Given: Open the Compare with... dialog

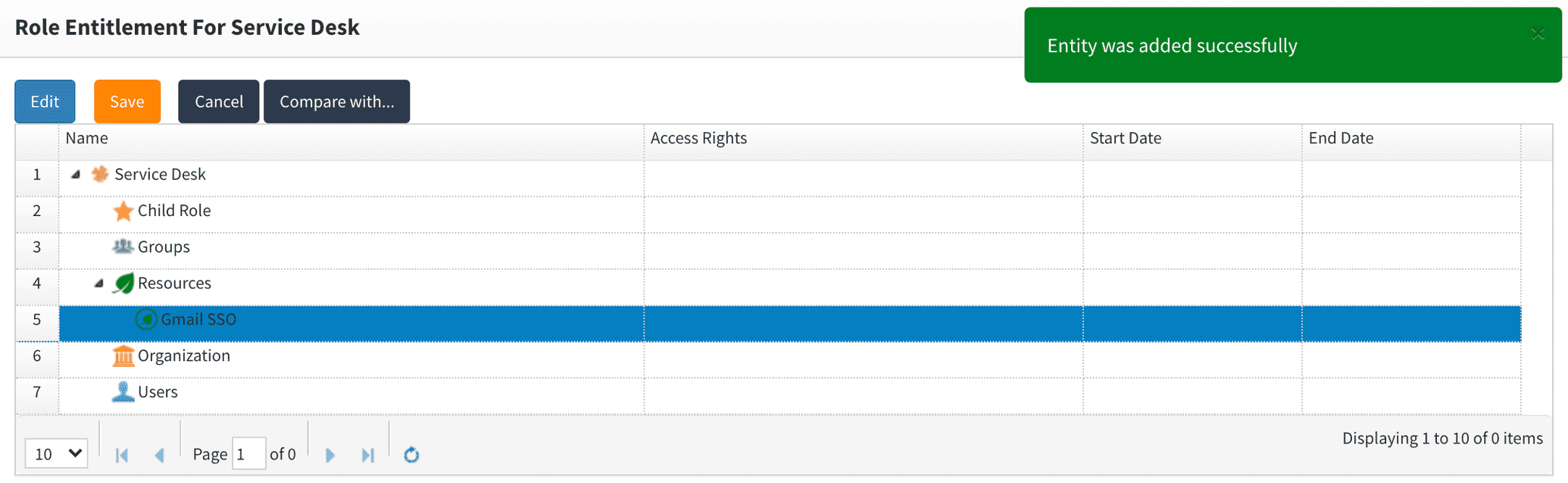Looking at the screenshot, I should pos(336,102).
